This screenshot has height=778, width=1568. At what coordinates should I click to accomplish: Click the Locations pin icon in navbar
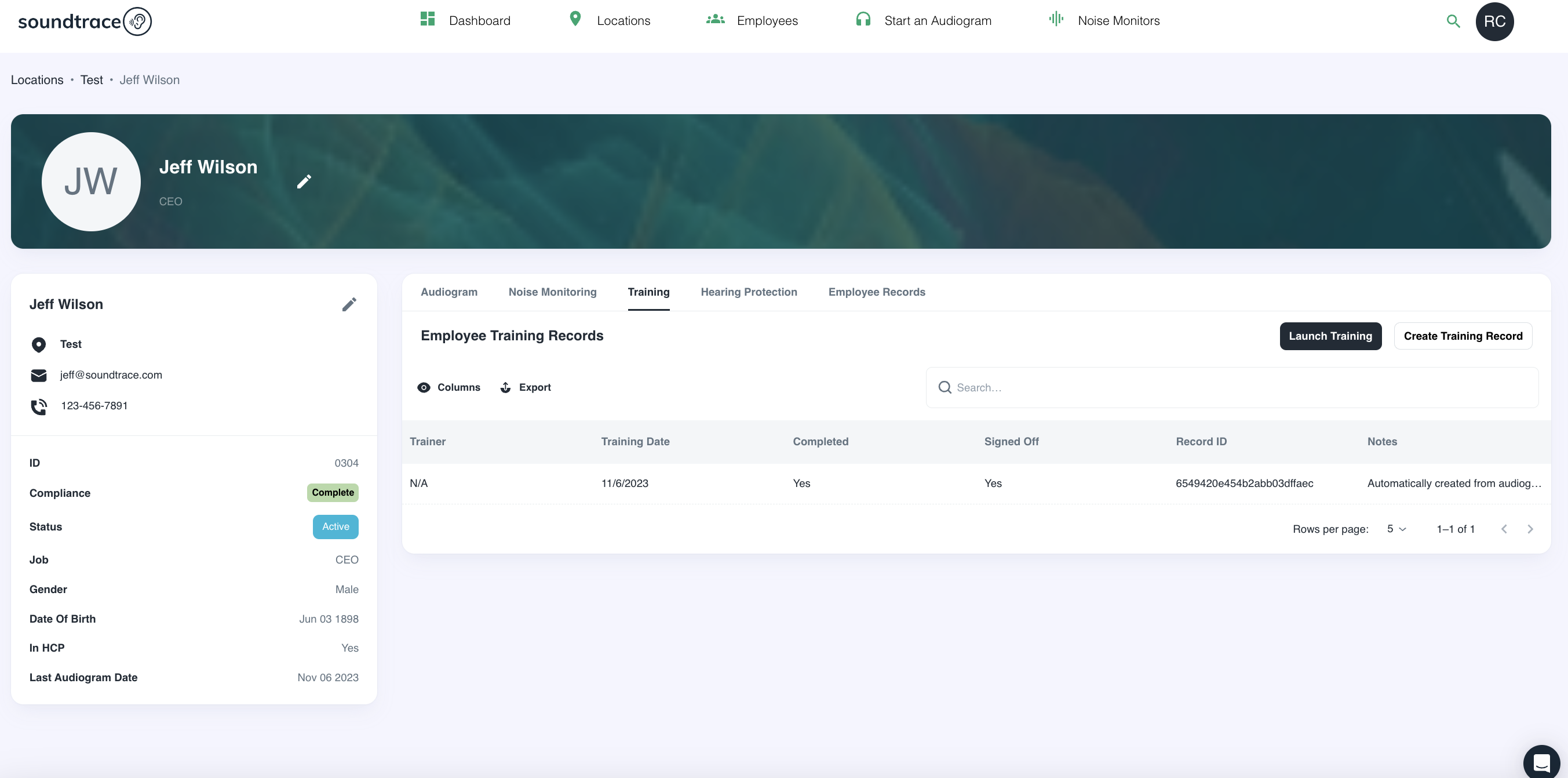click(575, 19)
